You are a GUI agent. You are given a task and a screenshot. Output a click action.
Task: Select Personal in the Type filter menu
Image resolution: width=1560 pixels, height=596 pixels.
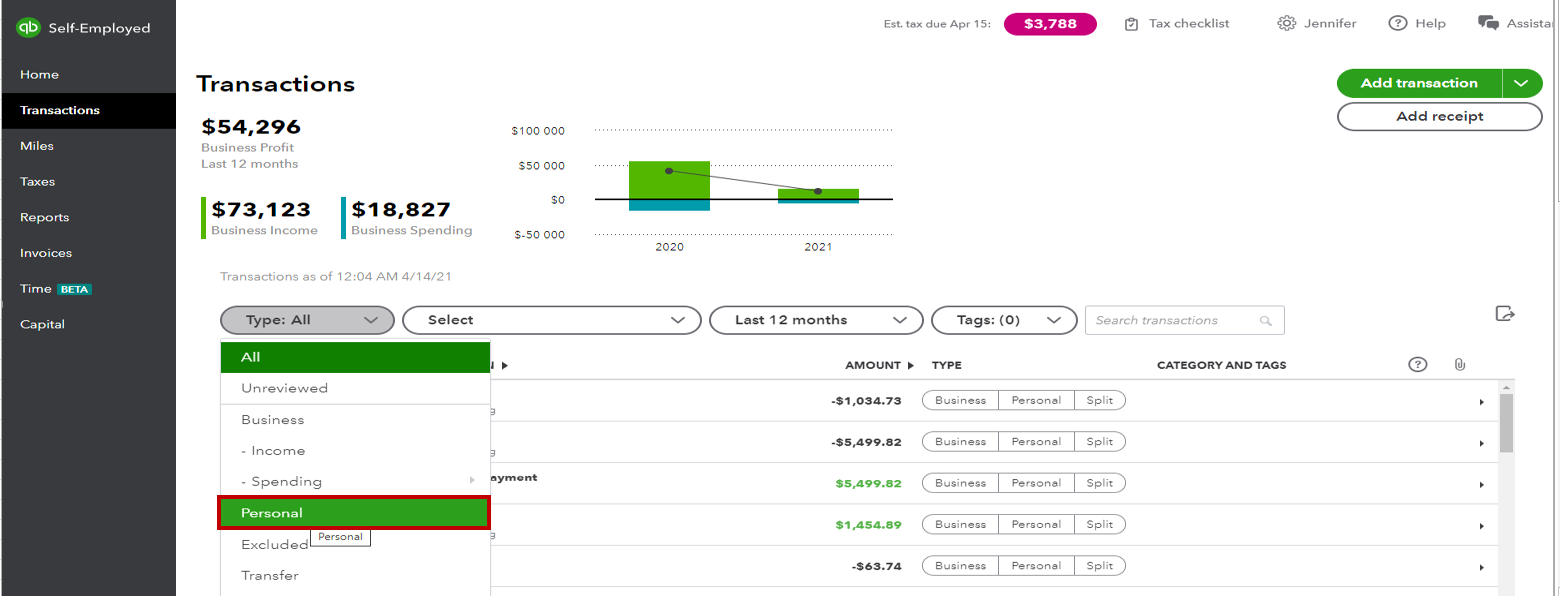point(354,512)
